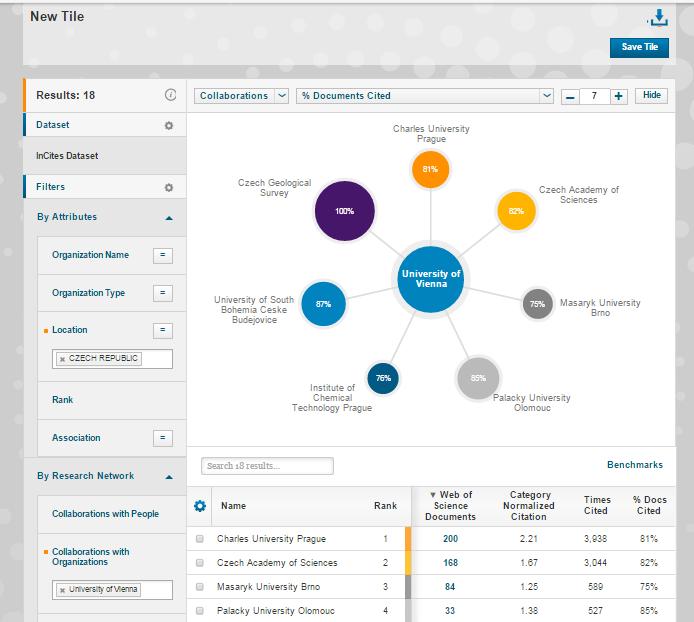This screenshot has width=694, height=622.
Task: Increase node count with plus button
Action: tap(619, 97)
